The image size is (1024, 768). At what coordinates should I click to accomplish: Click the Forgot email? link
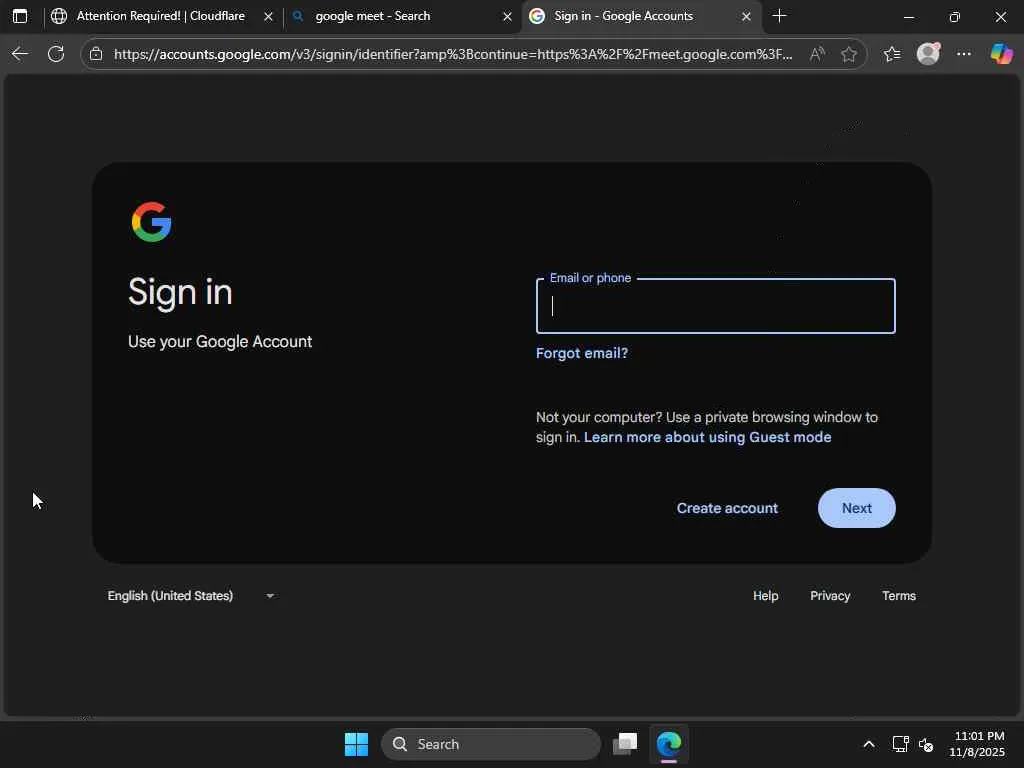pos(582,353)
